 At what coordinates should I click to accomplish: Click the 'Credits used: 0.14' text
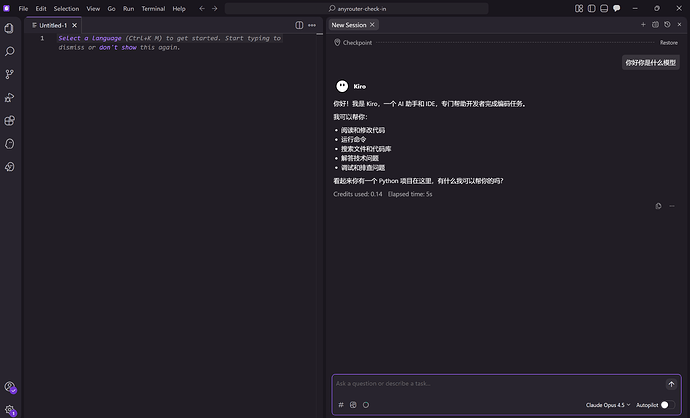point(358,194)
